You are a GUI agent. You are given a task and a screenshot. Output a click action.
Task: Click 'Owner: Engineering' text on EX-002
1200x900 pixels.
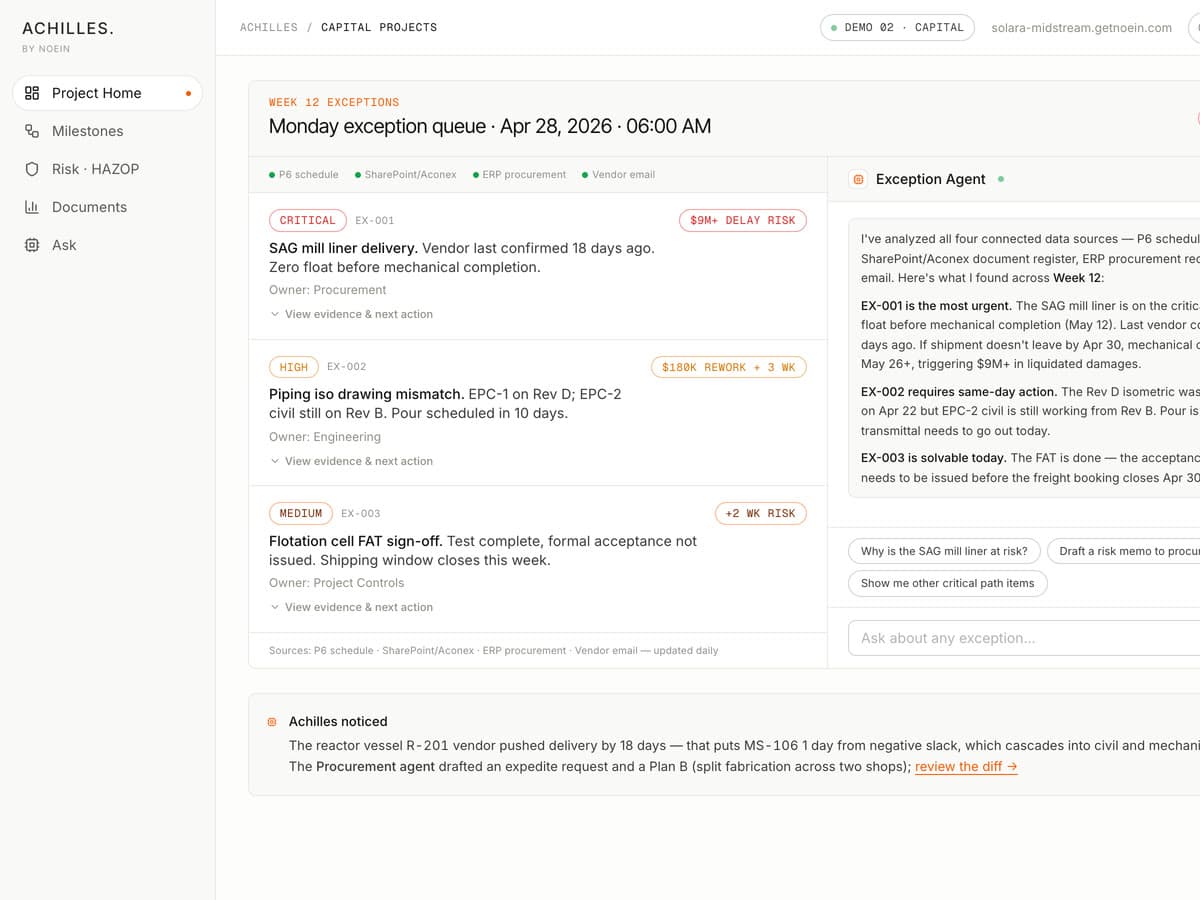(325, 437)
